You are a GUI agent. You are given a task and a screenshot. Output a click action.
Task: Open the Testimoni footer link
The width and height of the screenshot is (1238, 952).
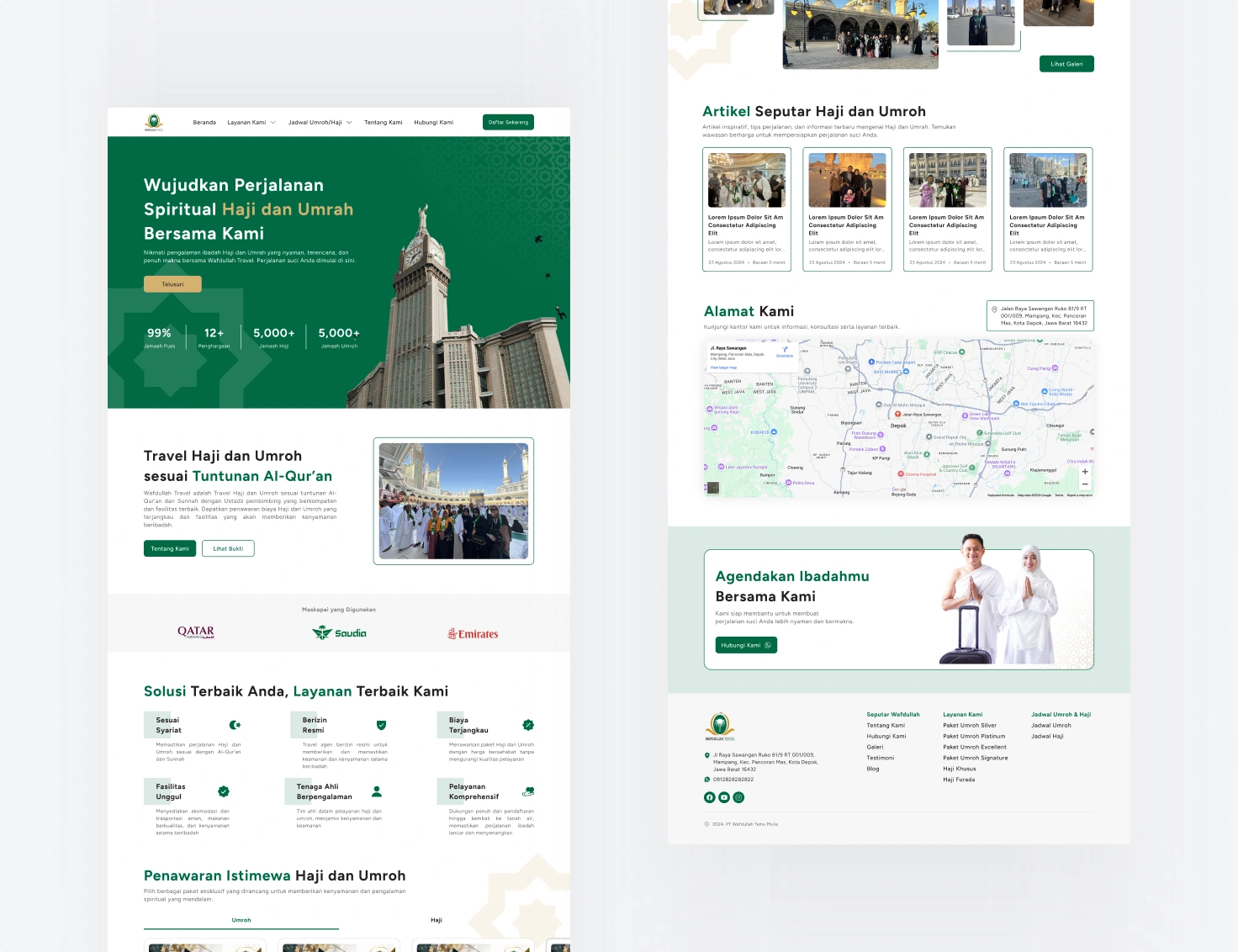pyautogui.click(x=881, y=758)
